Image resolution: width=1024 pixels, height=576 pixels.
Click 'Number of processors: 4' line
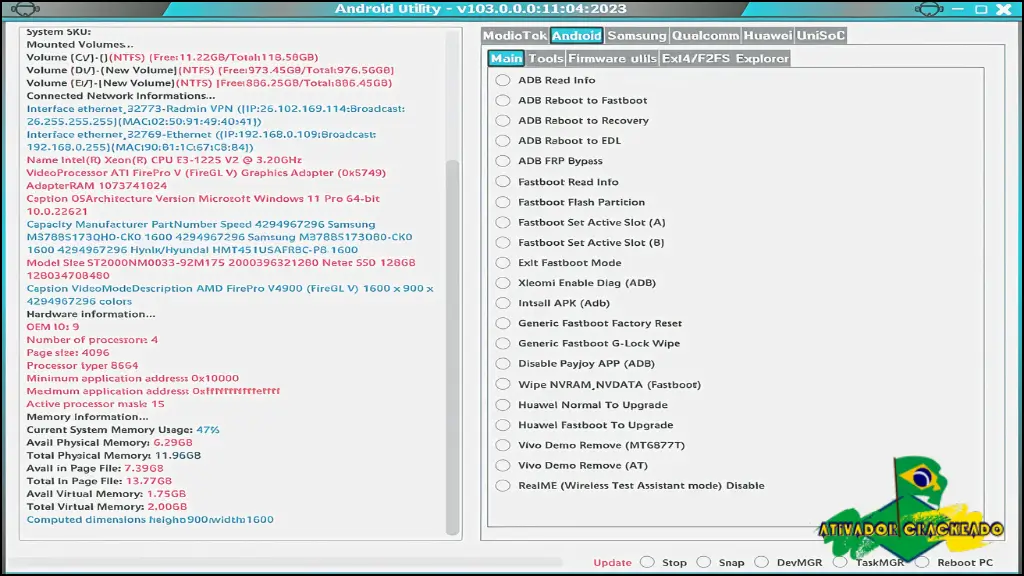click(92, 340)
